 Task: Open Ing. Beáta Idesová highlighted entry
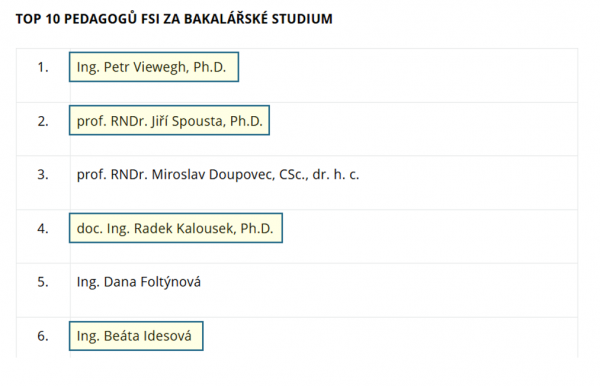coord(136,336)
